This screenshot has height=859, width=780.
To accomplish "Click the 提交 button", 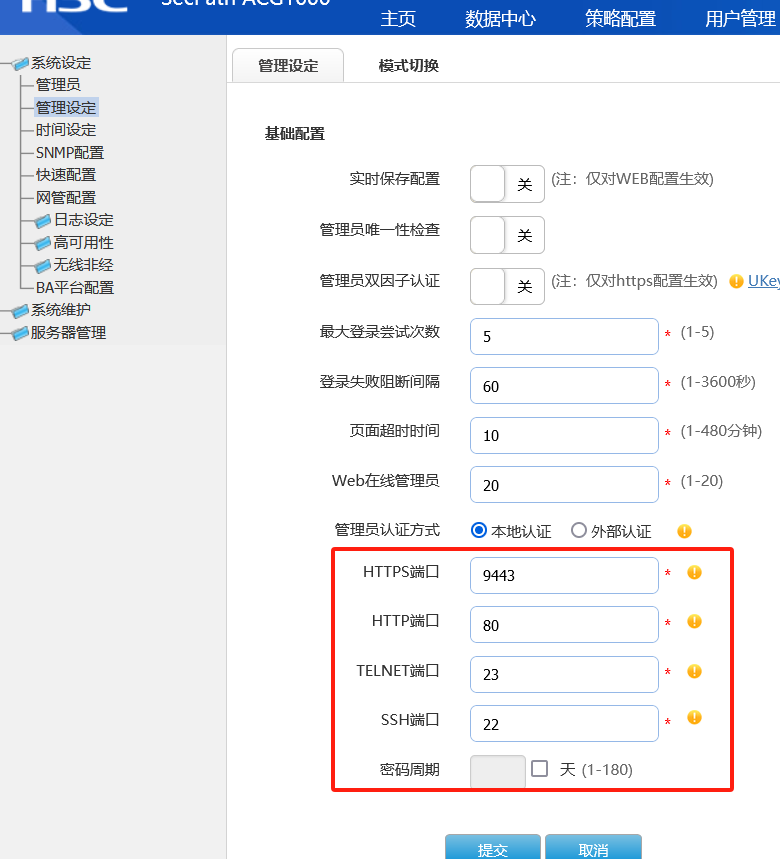I will click(x=493, y=849).
